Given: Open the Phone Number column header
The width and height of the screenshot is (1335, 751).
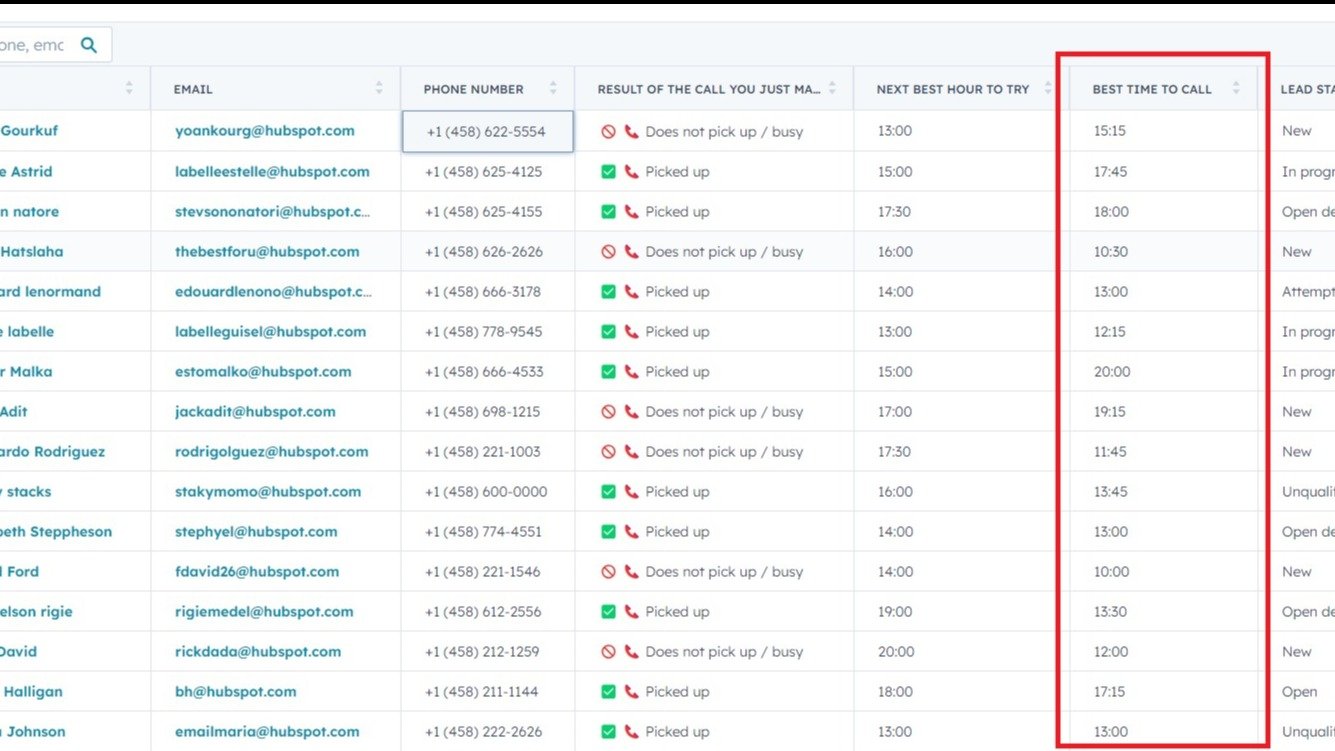Looking at the screenshot, I should point(473,89).
